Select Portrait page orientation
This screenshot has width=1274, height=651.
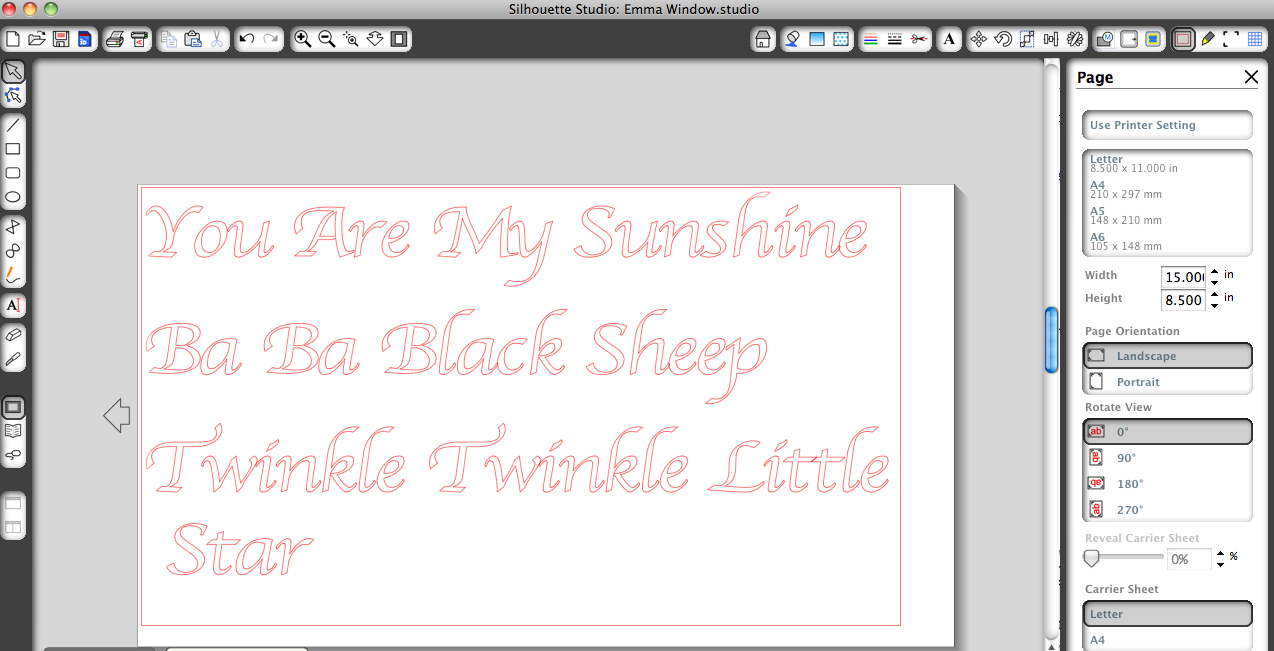pyautogui.click(x=1167, y=382)
